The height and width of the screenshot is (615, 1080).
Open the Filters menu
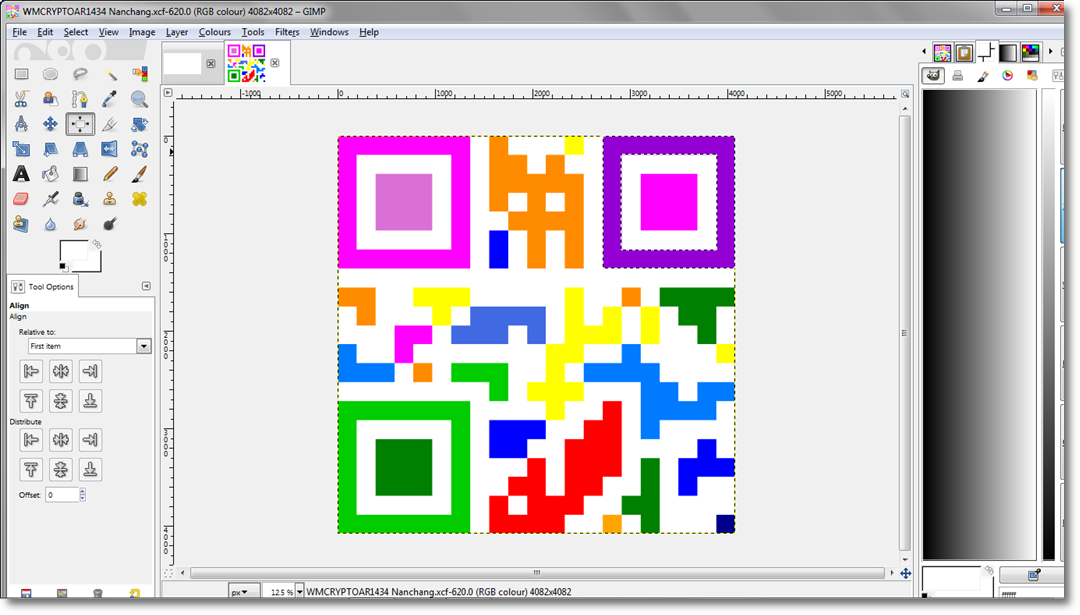[287, 32]
